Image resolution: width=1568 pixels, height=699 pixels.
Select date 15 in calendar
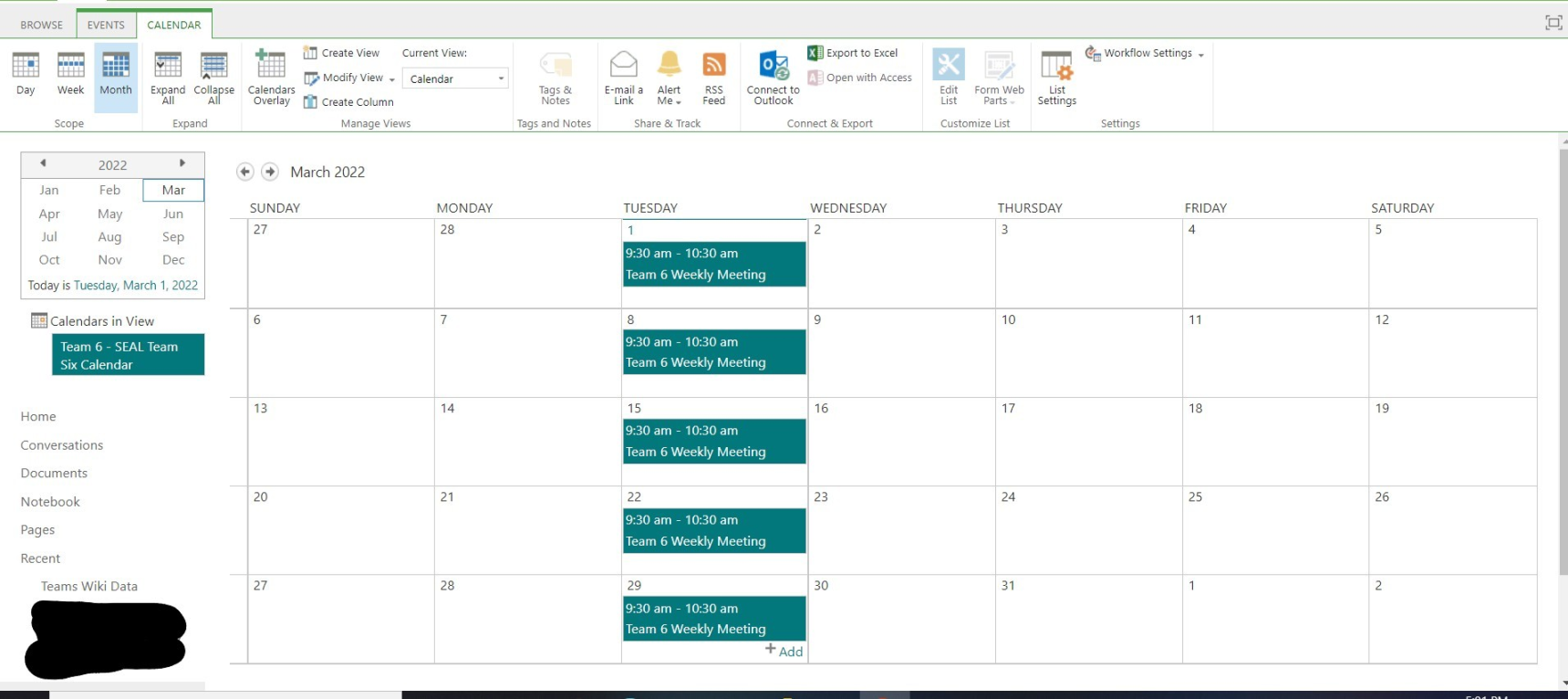(x=634, y=408)
